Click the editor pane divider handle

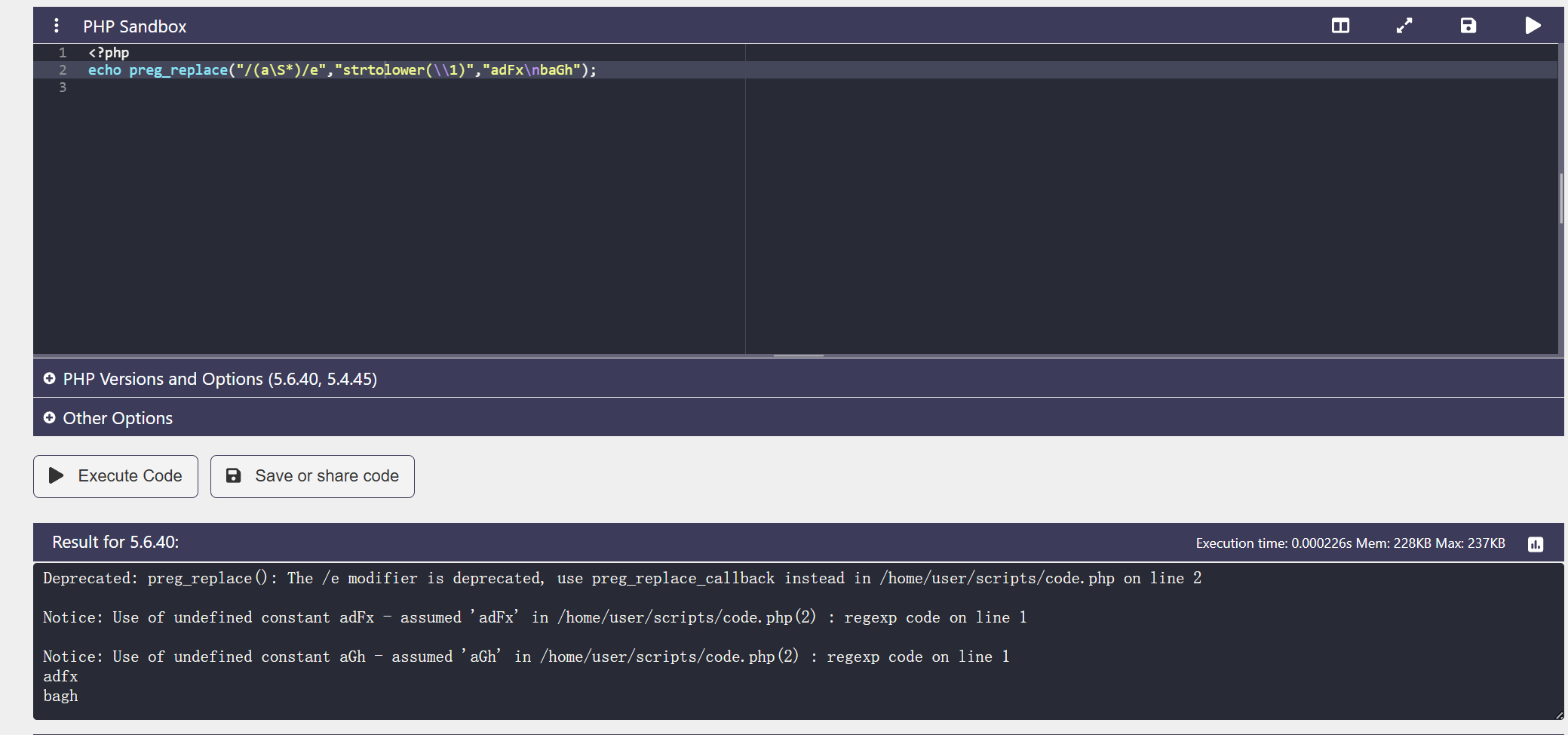click(x=799, y=355)
